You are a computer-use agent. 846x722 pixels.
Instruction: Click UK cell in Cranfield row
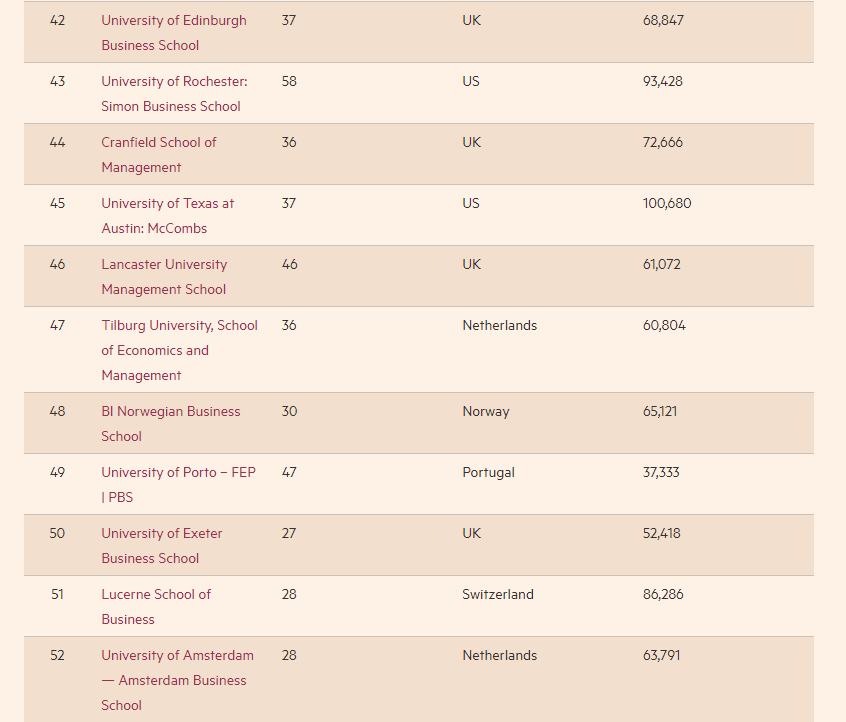pos(472,142)
